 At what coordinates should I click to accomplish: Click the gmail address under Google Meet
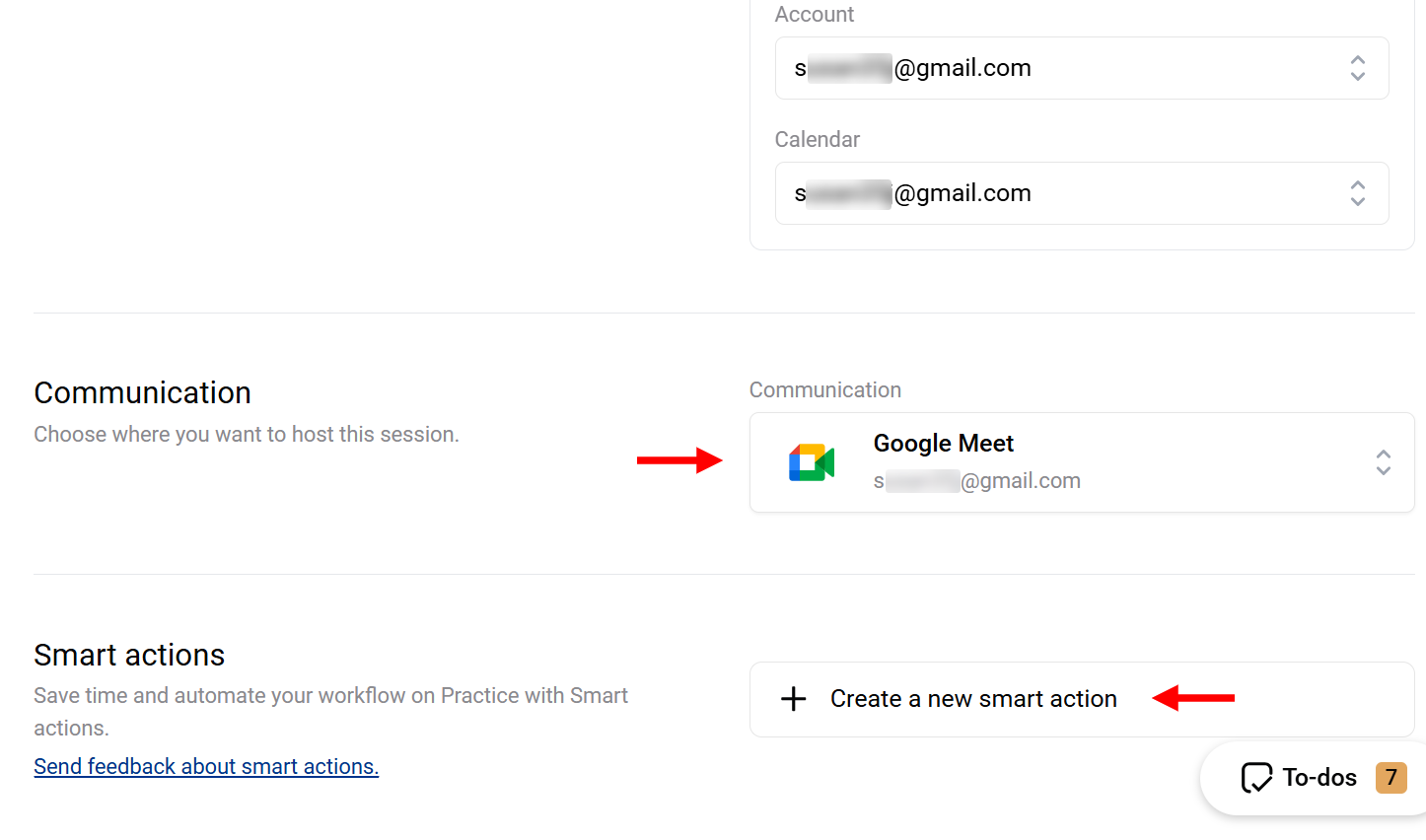pos(976,480)
